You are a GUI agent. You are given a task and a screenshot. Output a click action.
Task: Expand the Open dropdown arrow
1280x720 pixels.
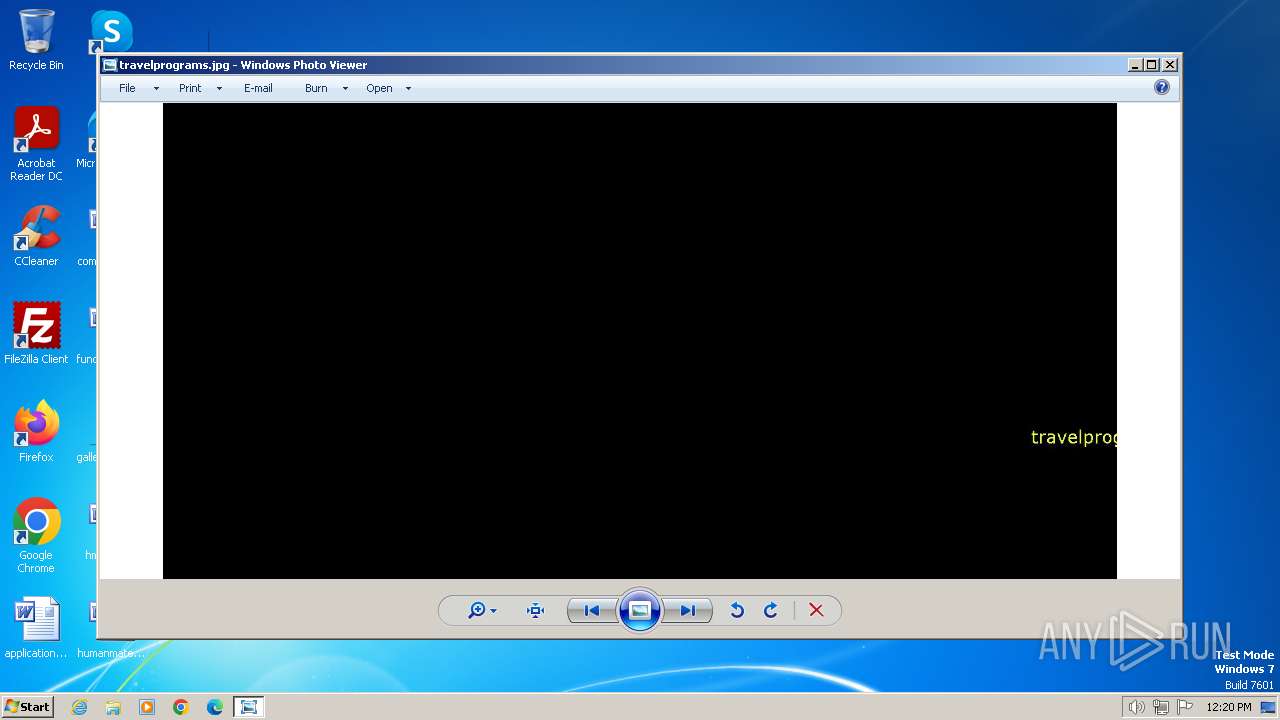point(408,89)
